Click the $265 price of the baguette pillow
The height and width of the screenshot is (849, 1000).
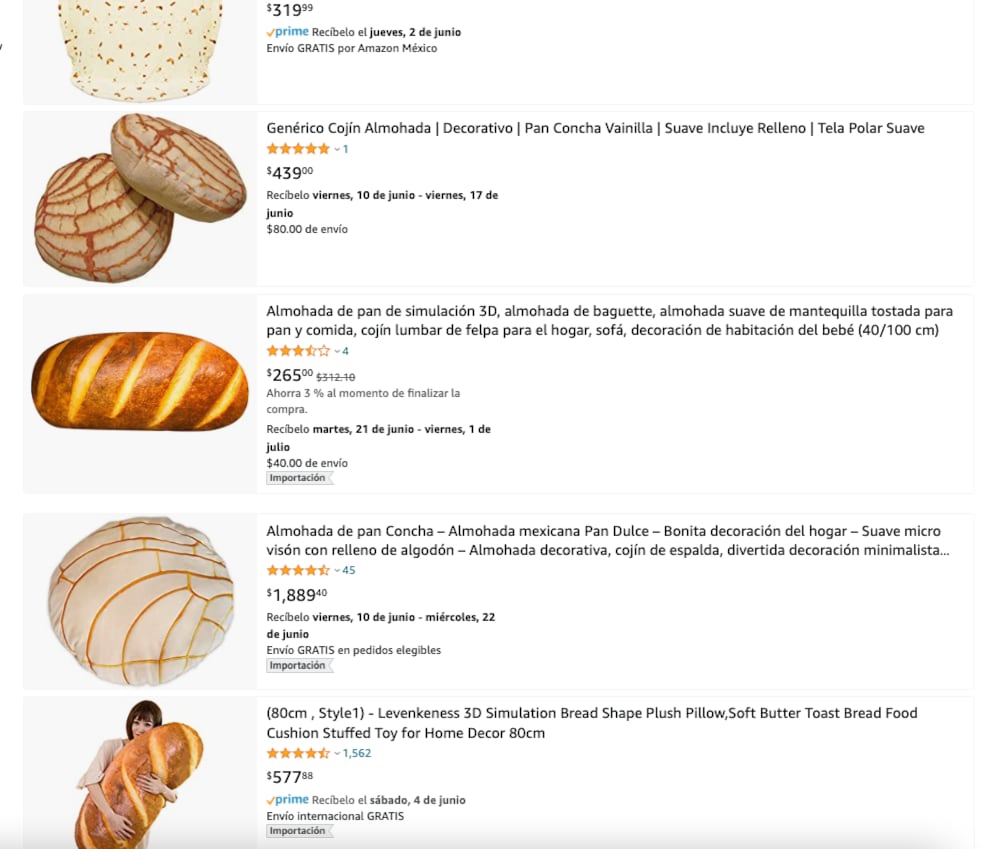pos(290,375)
